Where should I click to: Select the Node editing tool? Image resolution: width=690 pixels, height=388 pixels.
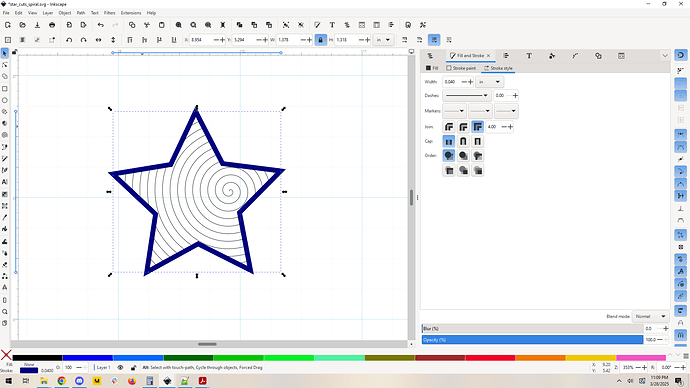[5, 65]
